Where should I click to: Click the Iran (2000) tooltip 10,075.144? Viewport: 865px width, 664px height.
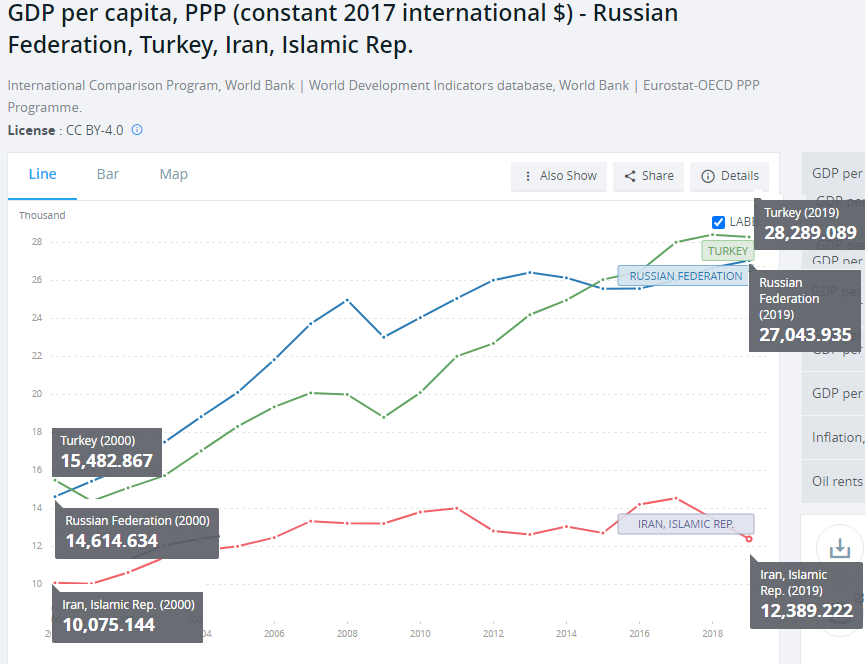109,625
